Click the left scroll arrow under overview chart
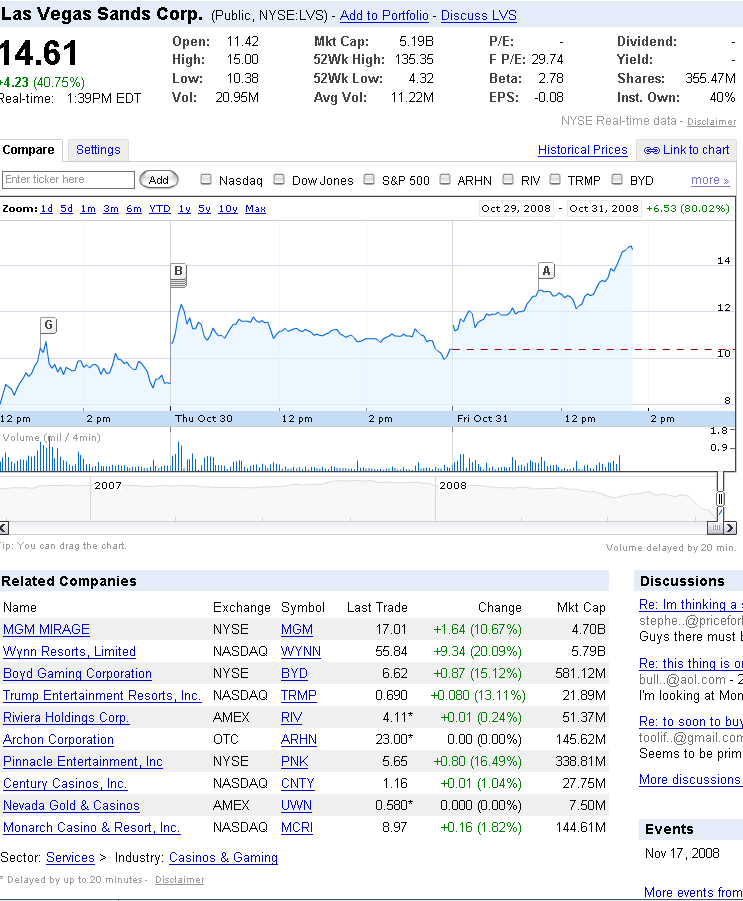743x901 pixels. (x=4, y=527)
